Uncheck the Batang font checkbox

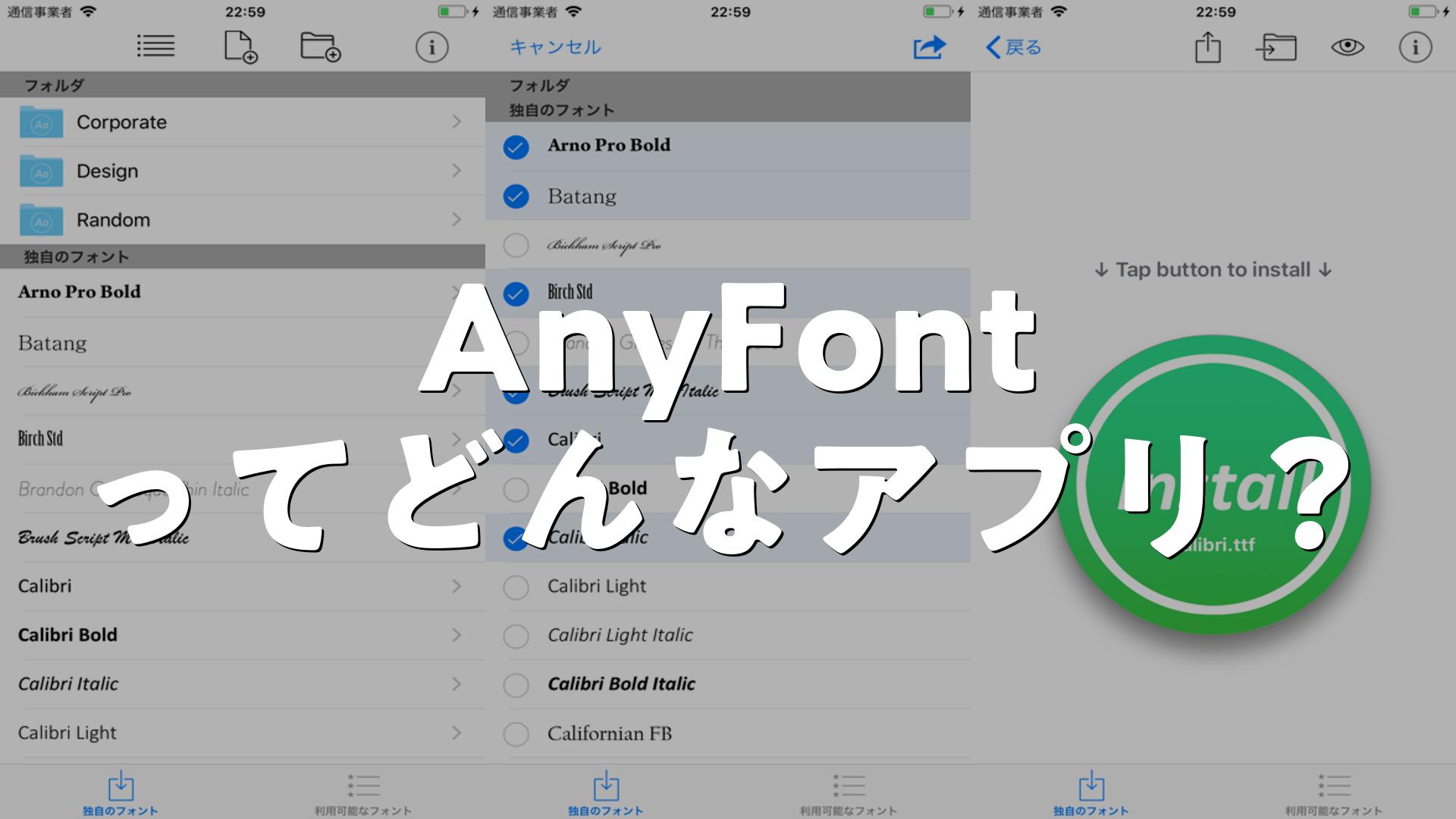click(516, 196)
